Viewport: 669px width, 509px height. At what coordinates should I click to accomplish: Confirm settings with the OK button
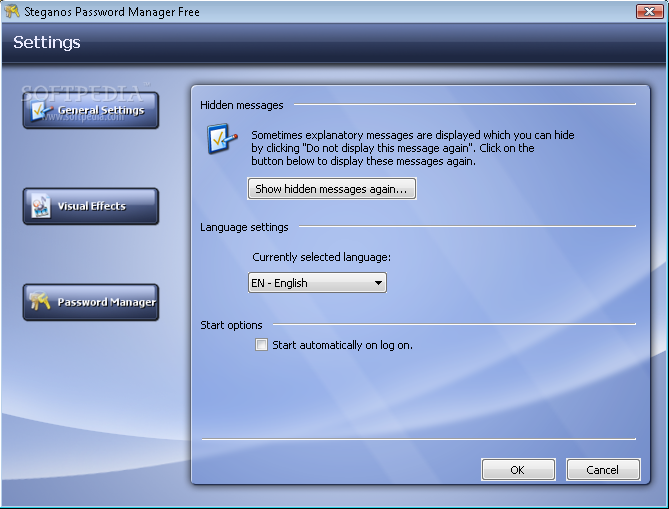[518, 470]
